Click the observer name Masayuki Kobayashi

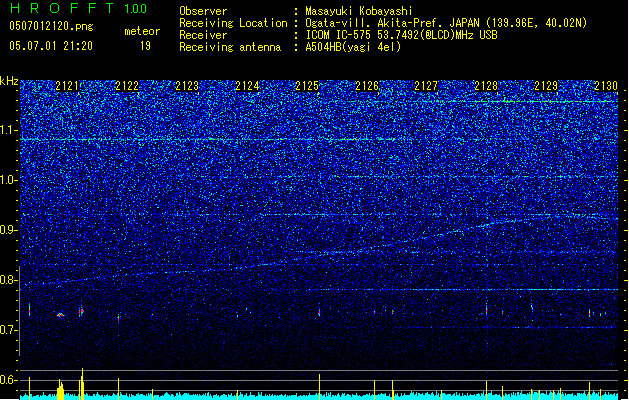point(359,11)
